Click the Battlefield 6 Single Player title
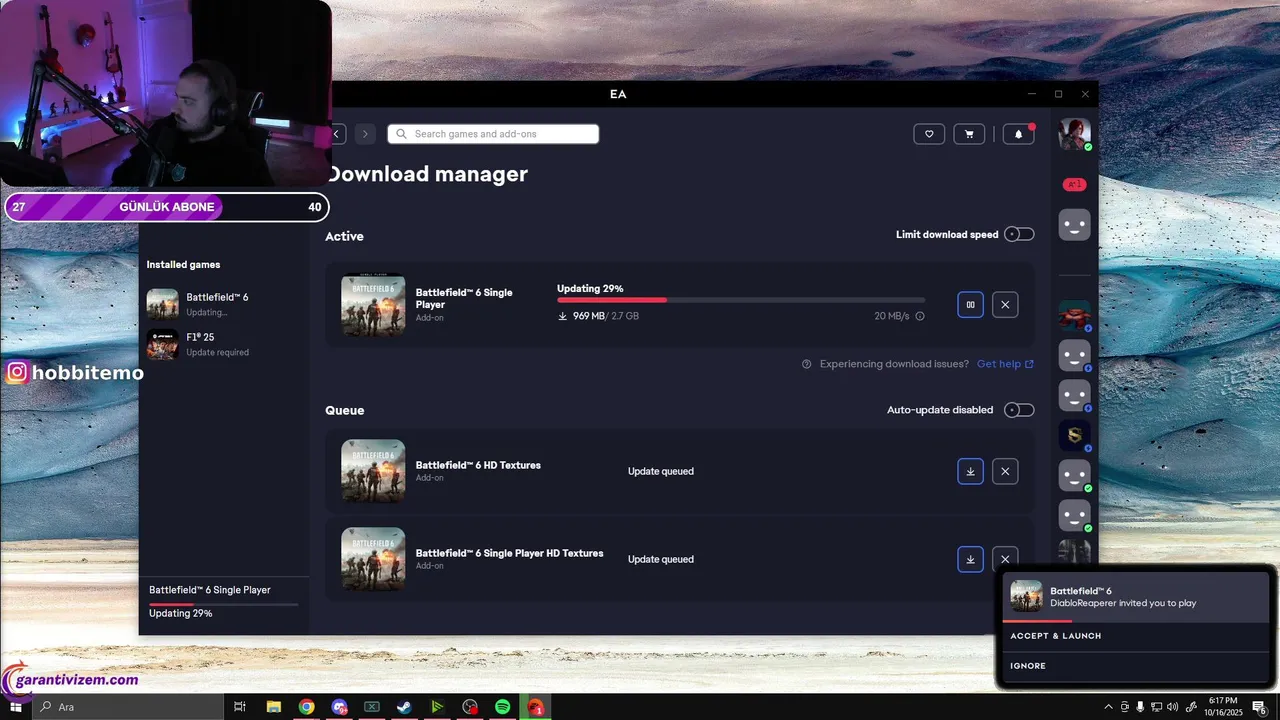 [x=464, y=298]
